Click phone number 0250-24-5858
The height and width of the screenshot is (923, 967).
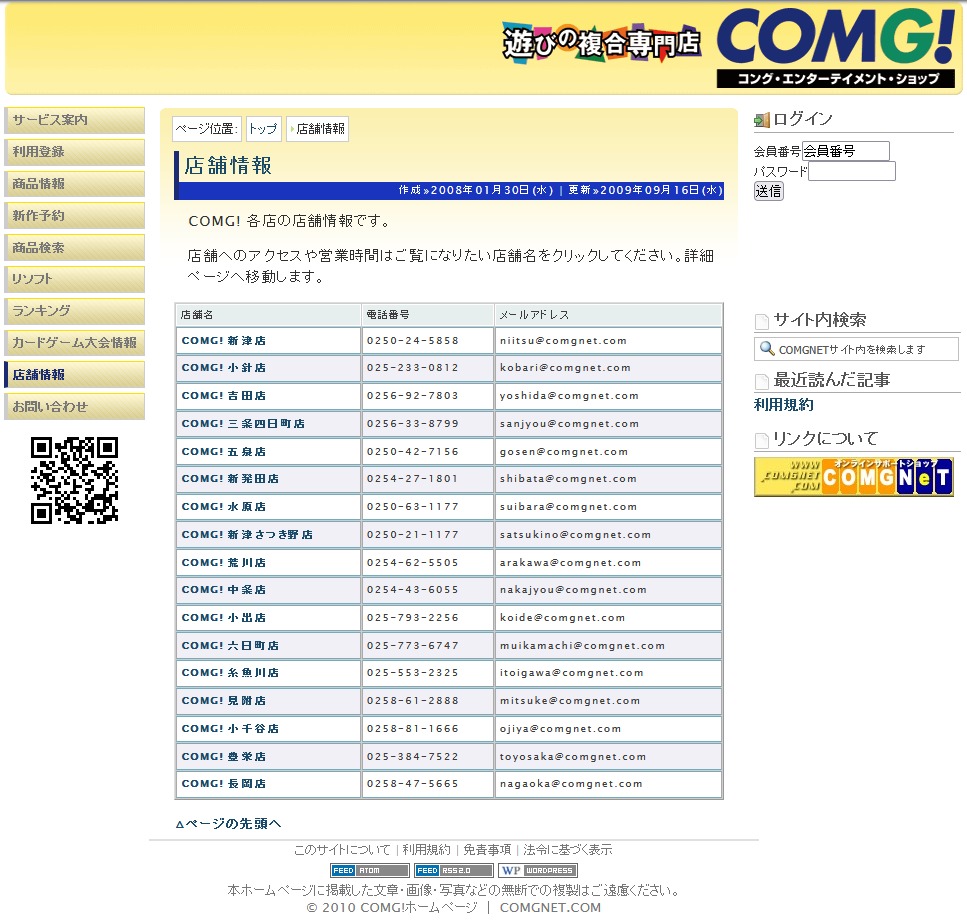[413, 341]
